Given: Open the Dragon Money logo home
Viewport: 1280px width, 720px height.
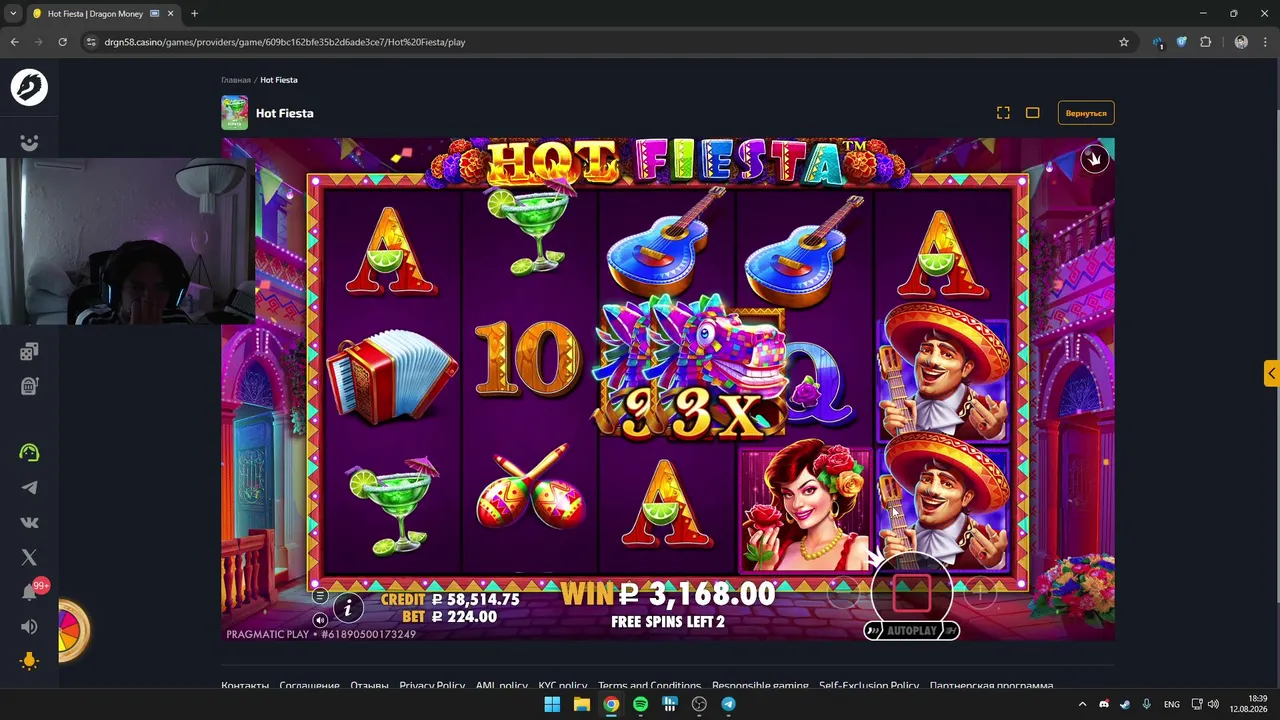Looking at the screenshot, I should 29,87.
